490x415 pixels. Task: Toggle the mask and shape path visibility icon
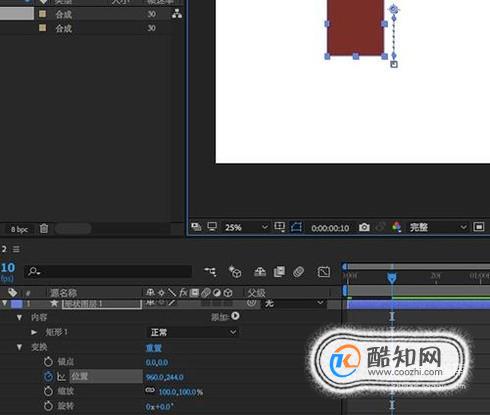point(296,227)
